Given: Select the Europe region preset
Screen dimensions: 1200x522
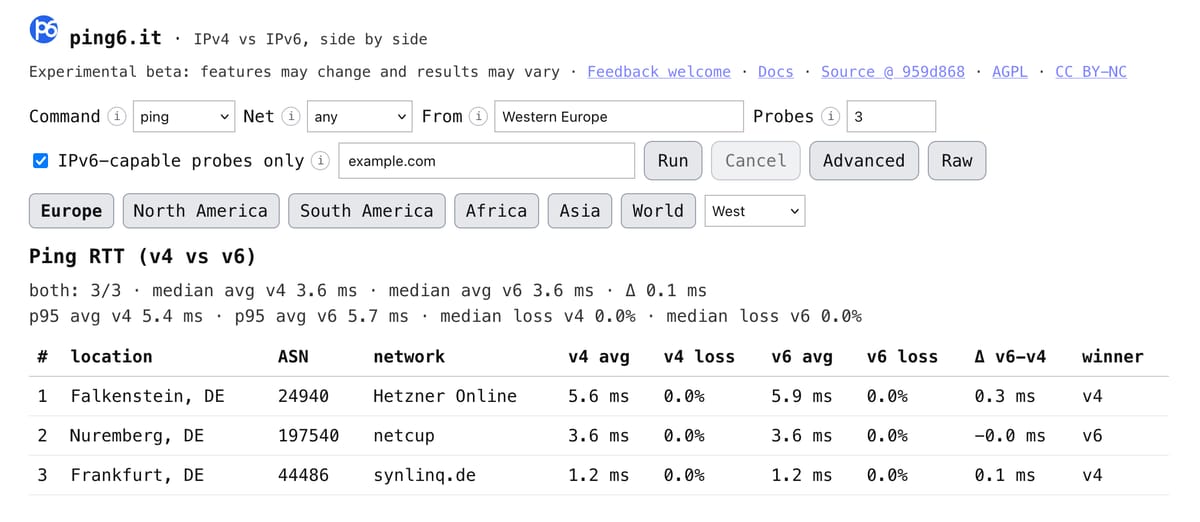Looking at the screenshot, I should click(x=71, y=211).
